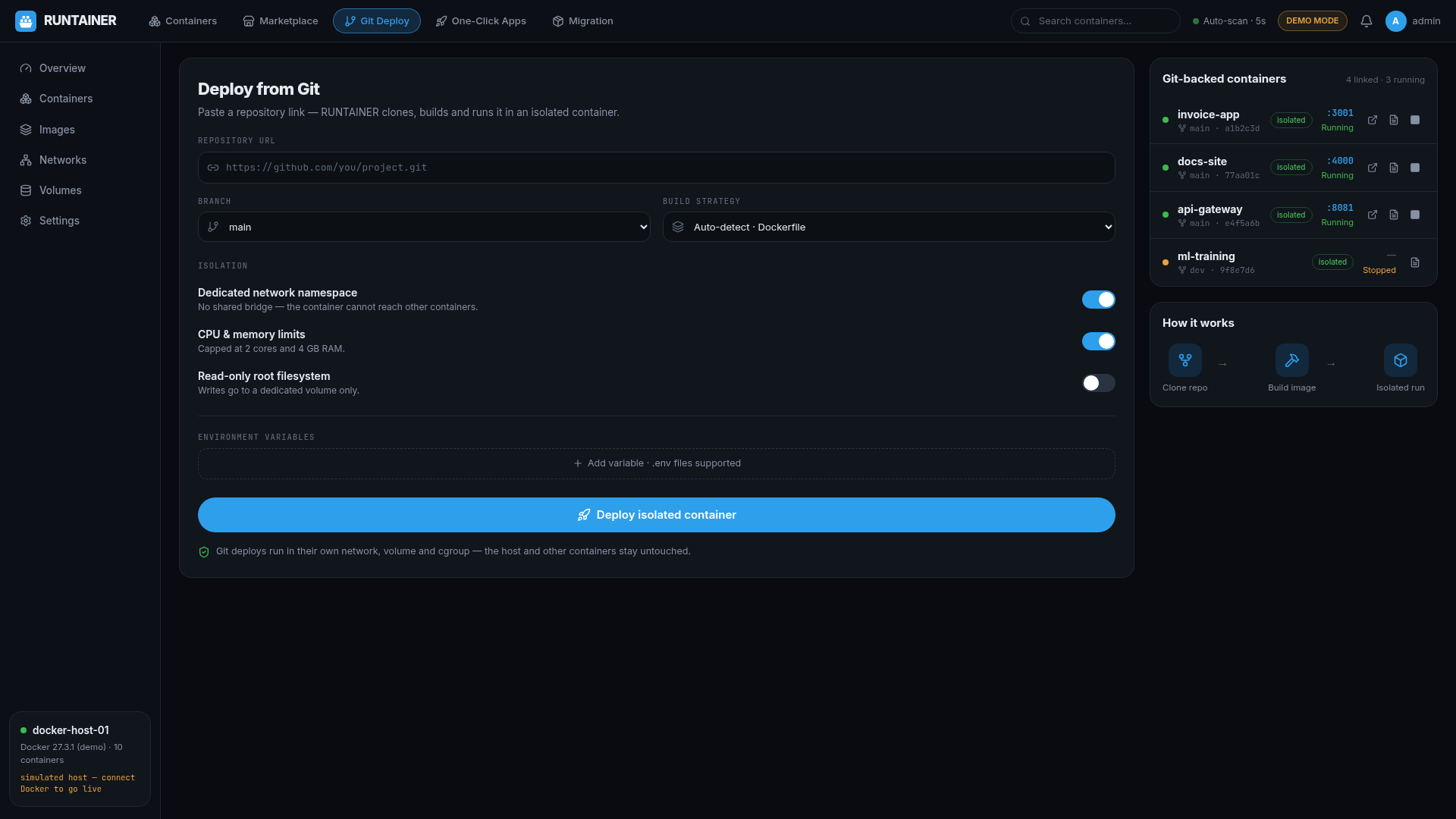Image resolution: width=1456 pixels, height=819 pixels.
Task: Select the Git Deploy tab
Action: (377, 21)
